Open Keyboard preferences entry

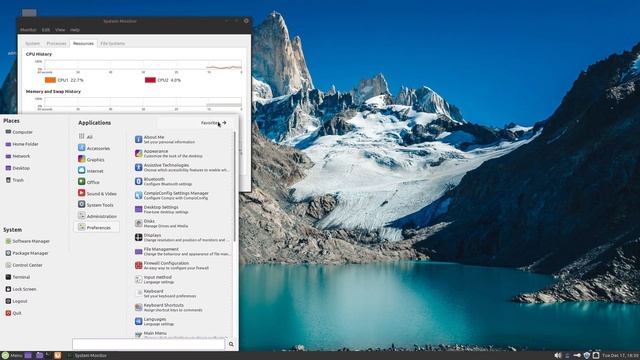pos(182,293)
